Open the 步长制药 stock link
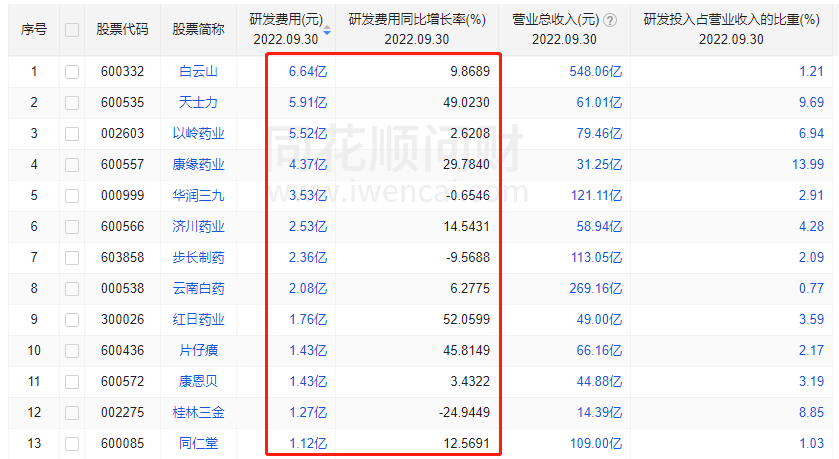This screenshot has height=459, width=839. coord(198,258)
